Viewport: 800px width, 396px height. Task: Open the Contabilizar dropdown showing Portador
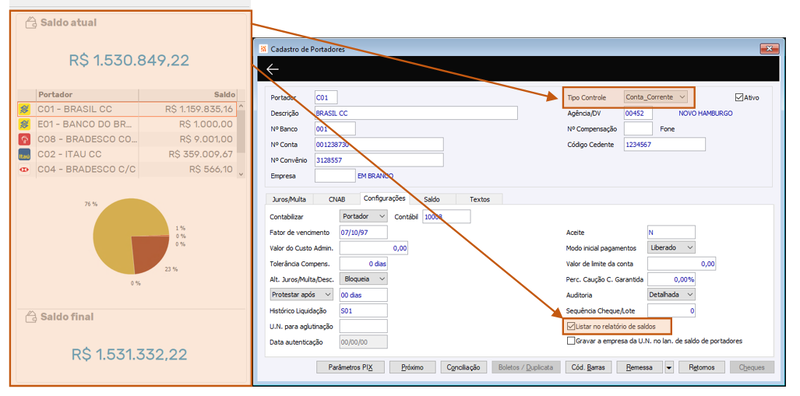363,216
